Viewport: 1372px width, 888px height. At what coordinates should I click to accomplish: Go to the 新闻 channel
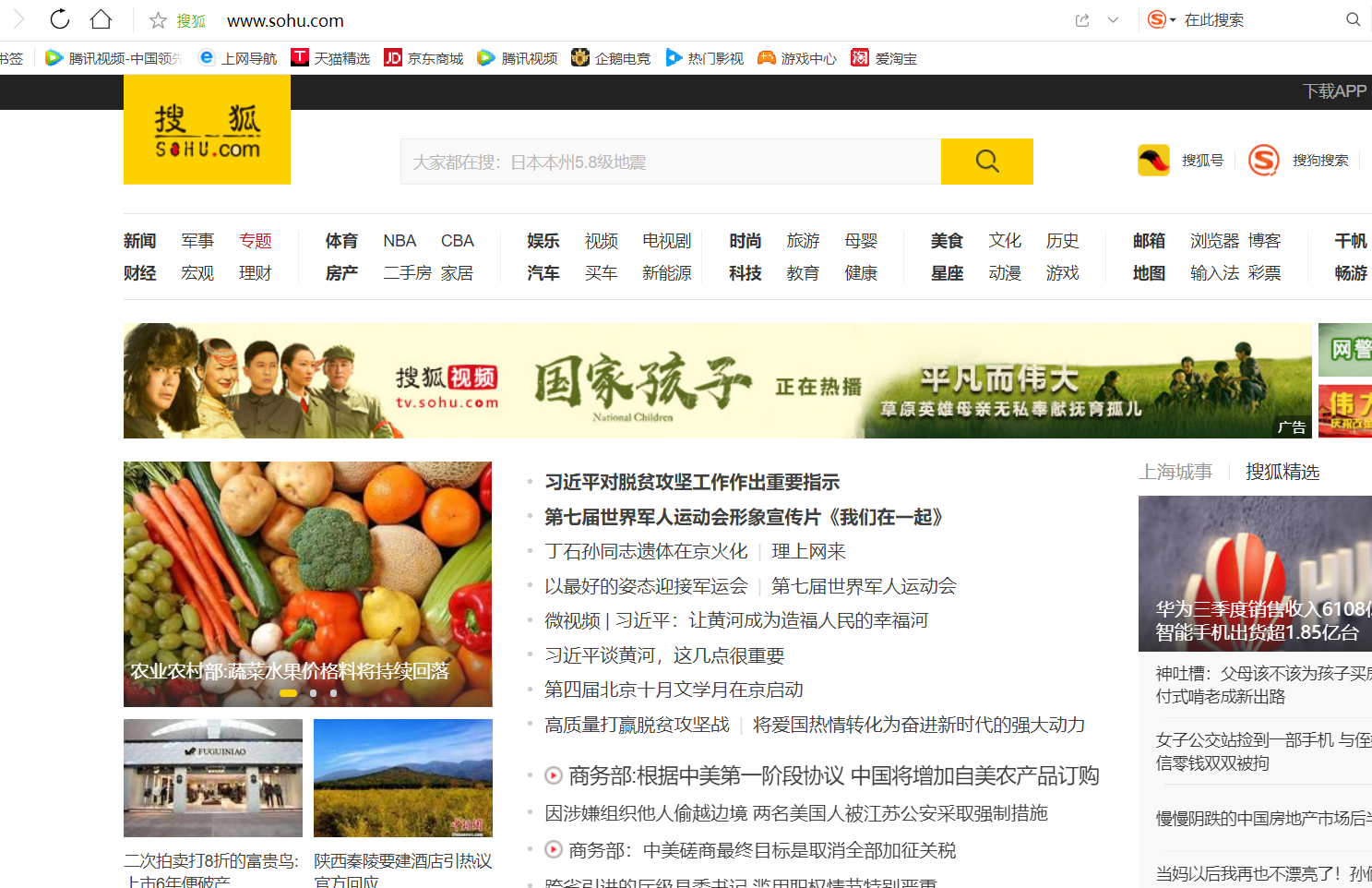(139, 241)
